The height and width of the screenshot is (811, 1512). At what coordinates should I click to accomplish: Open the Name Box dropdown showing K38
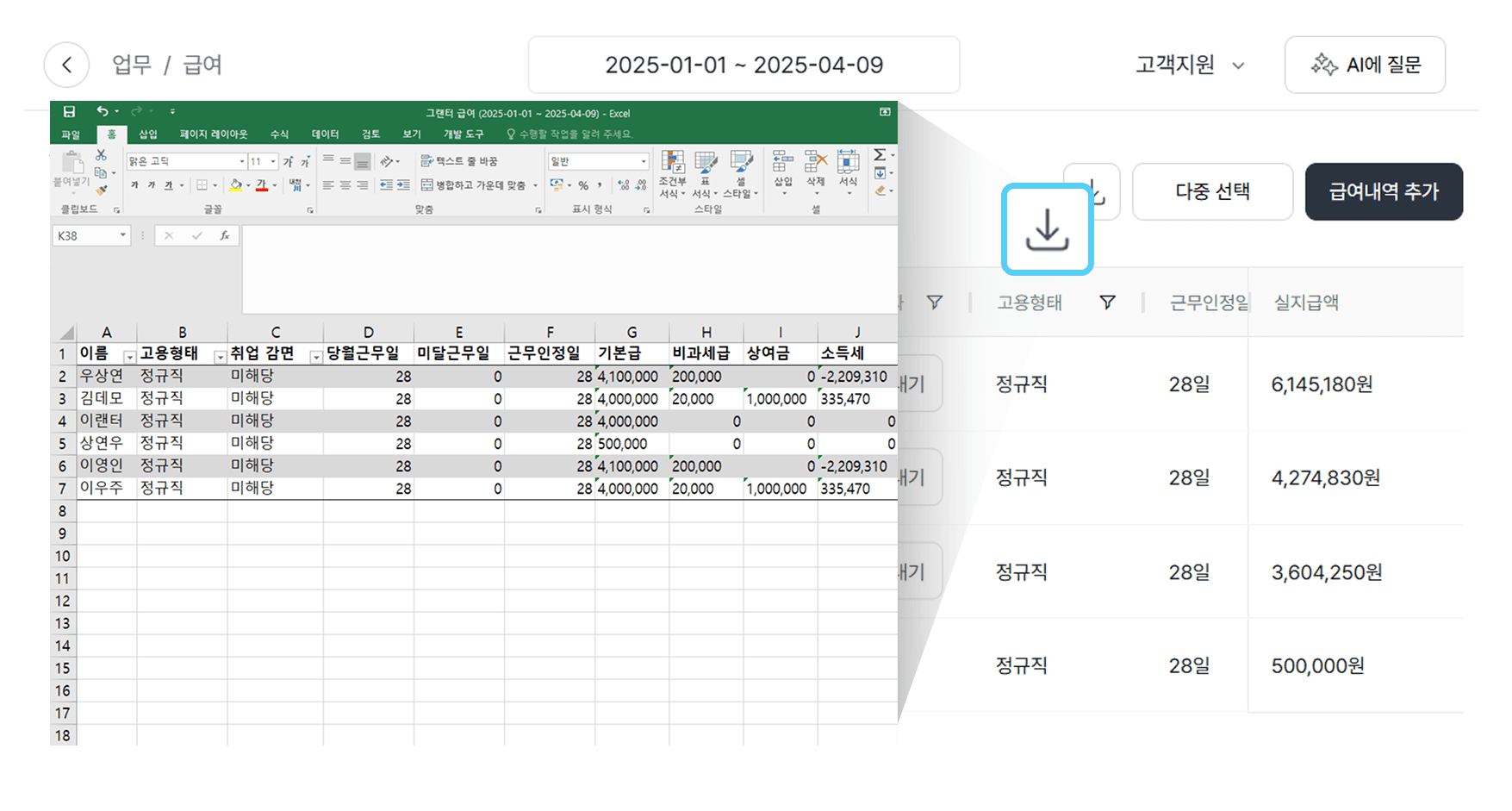tap(122, 235)
